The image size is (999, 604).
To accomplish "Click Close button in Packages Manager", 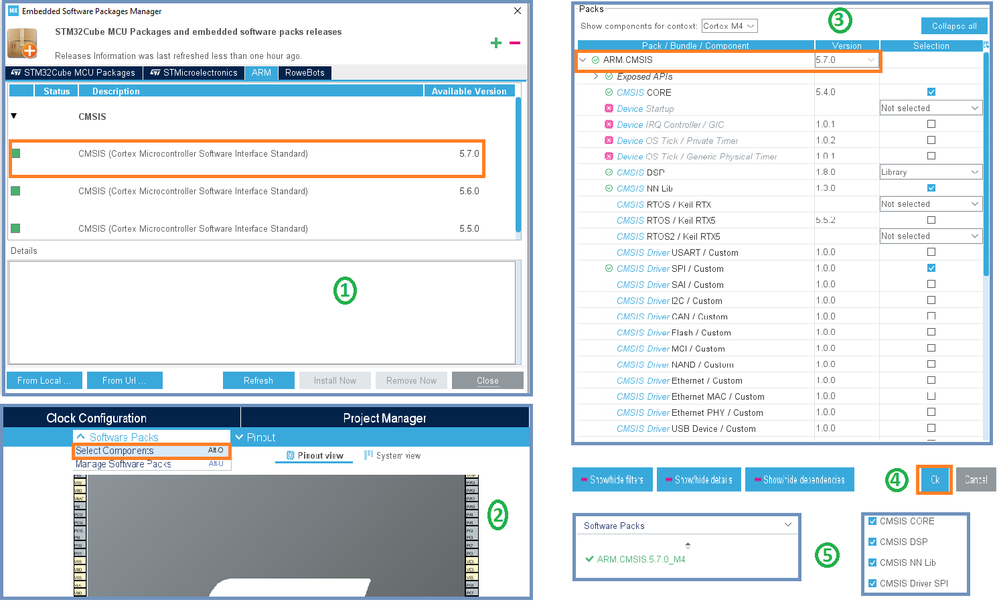I will (487, 380).
